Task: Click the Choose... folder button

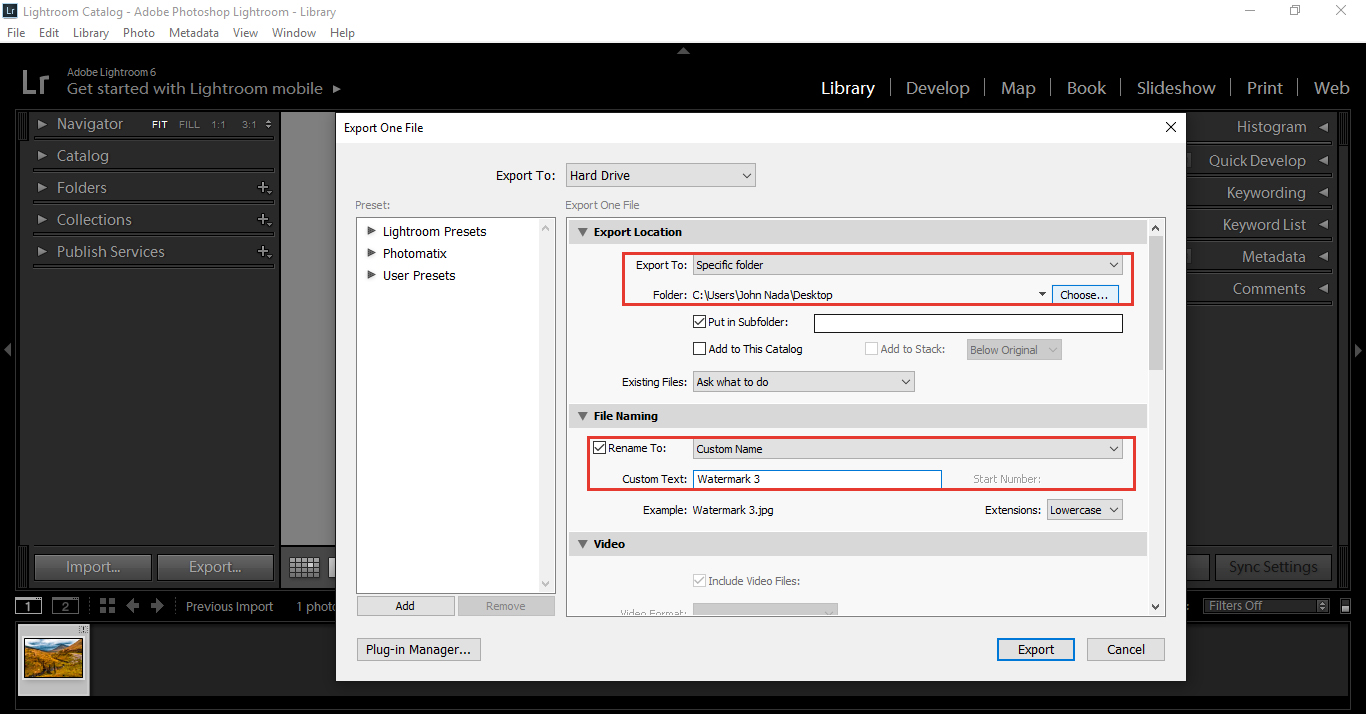Action: (1084, 295)
